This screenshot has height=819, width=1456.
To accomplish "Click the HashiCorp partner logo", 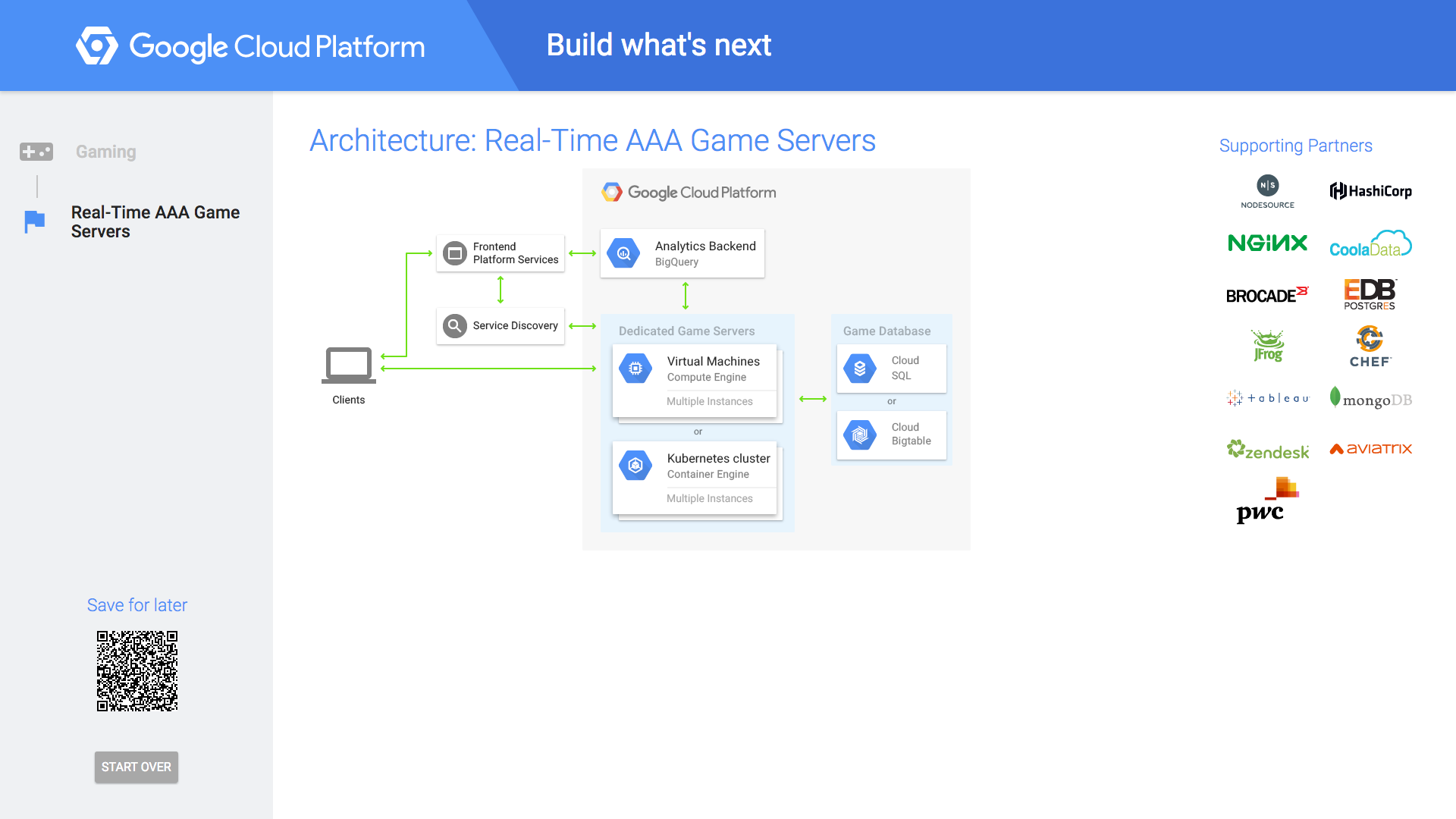I will [1371, 191].
